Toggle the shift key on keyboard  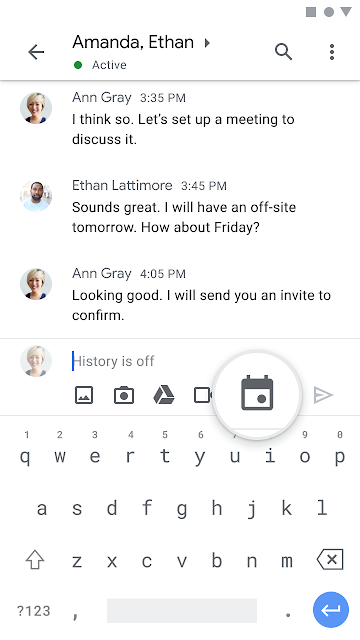[x=35, y=560]
